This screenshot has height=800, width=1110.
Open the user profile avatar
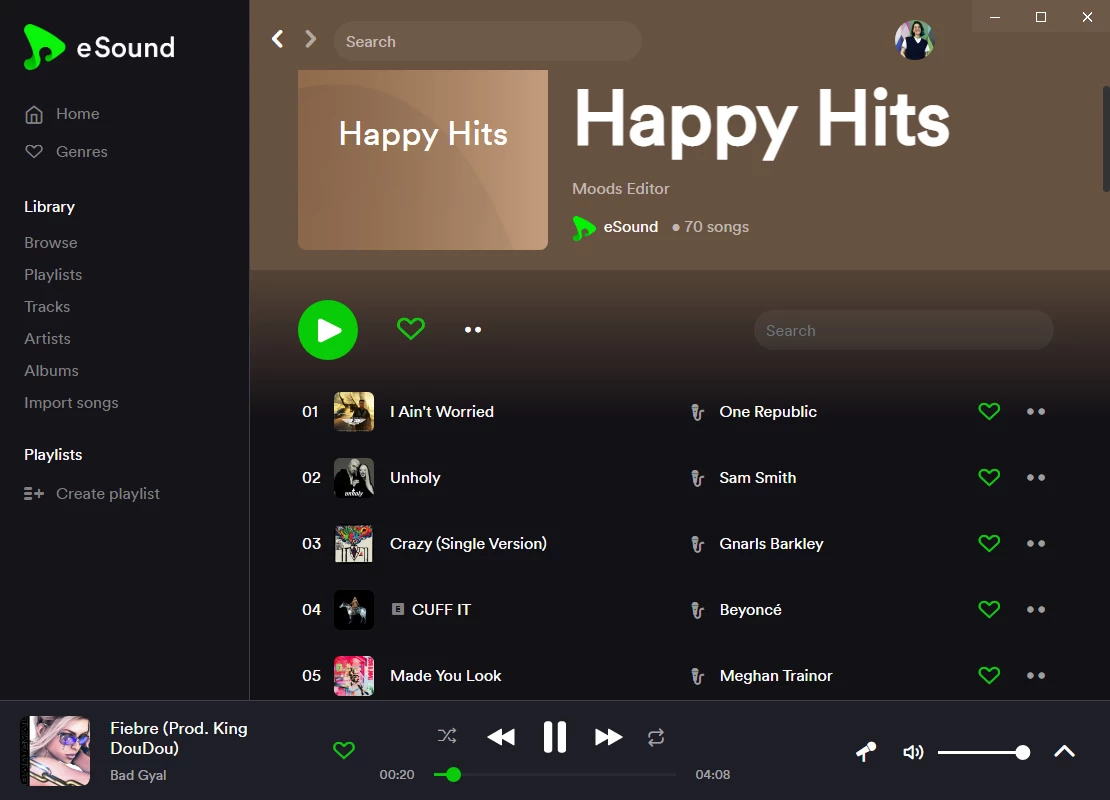tap(915, 40)
